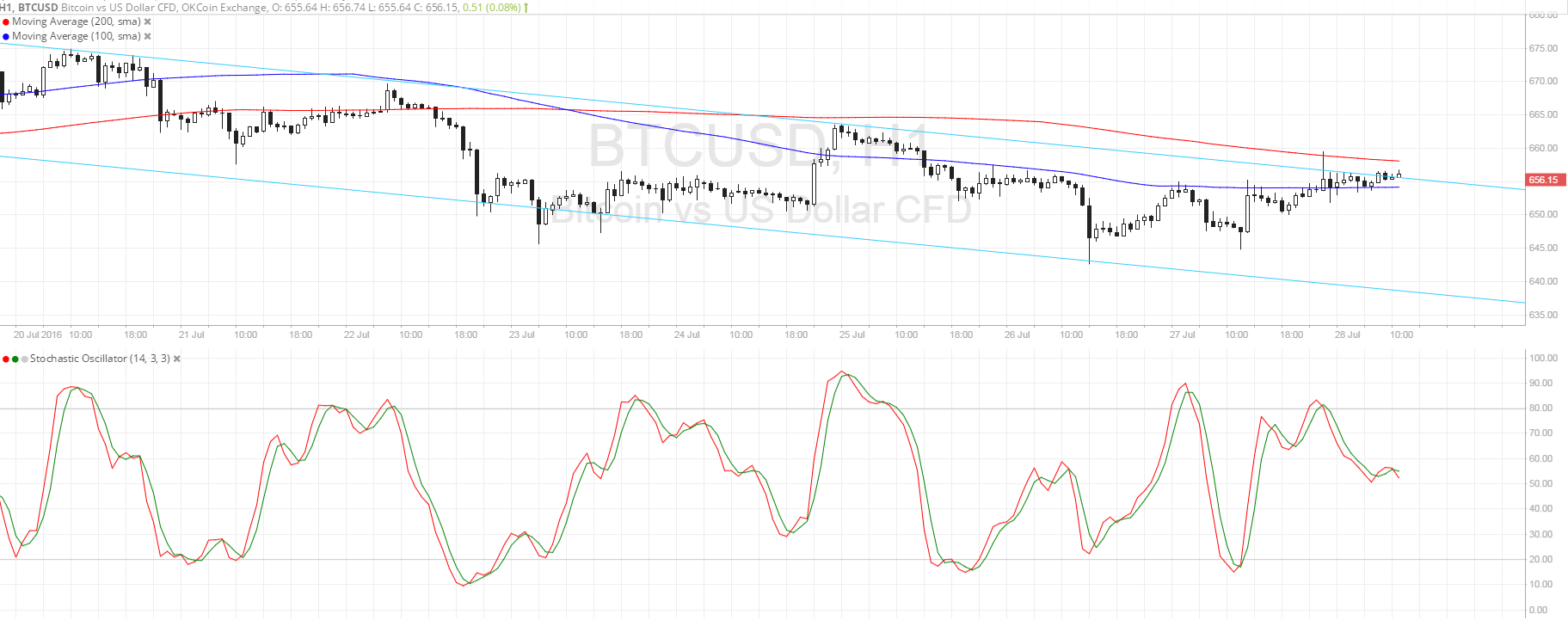
Task: Select the Moving Average (100, sma) label
Action: click(x=77, y=36)
